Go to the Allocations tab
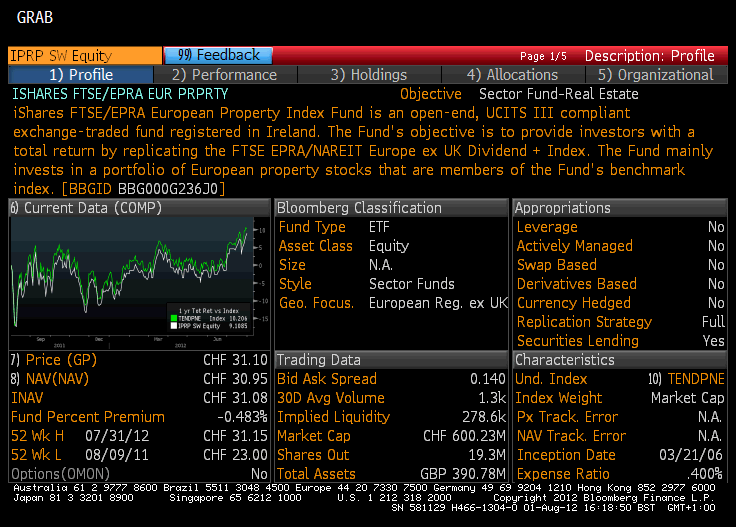This screenshot has width=736, height=527. (x=513, y=75)
